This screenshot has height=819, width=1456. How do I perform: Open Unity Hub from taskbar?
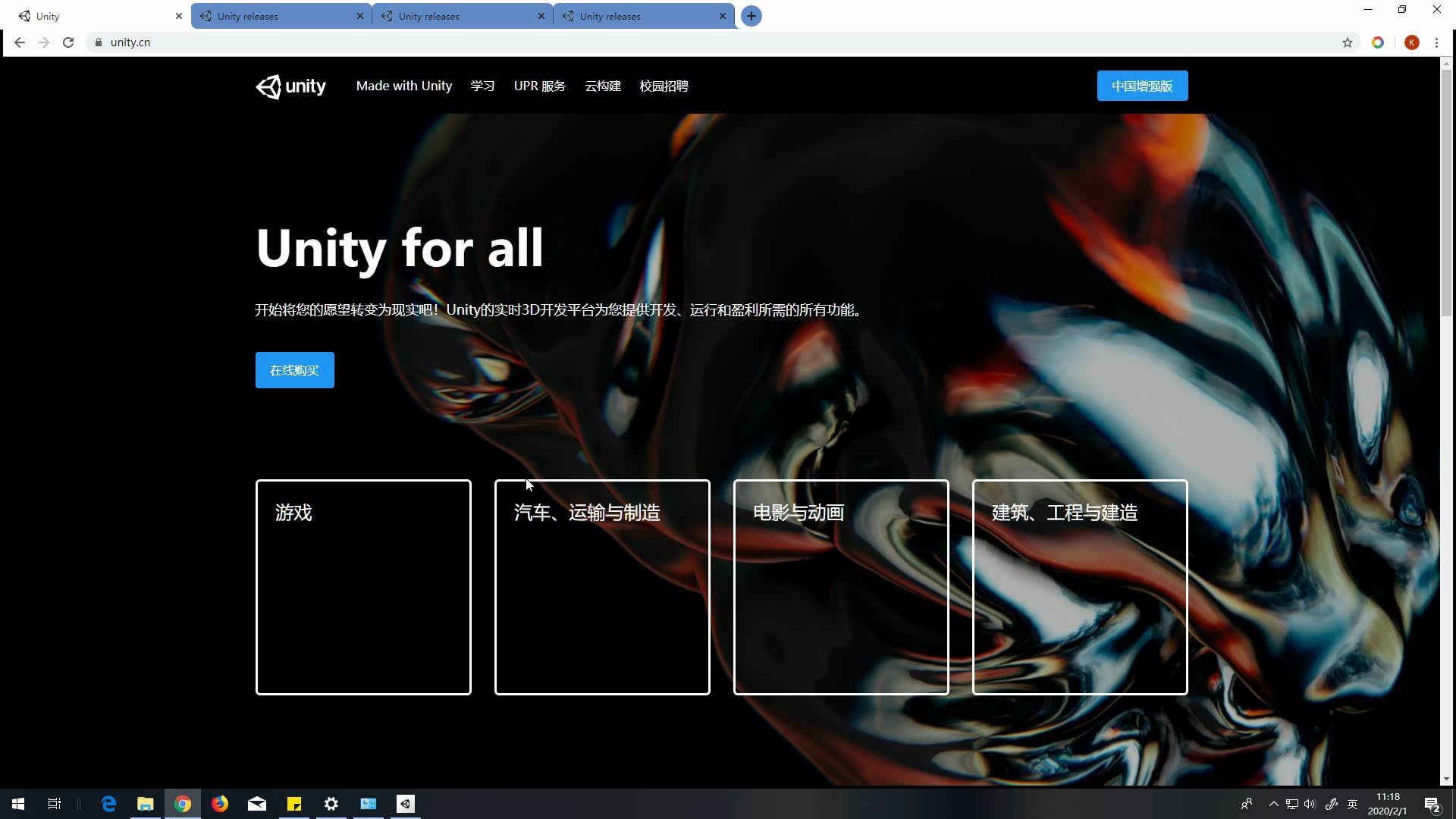point(406,804)
